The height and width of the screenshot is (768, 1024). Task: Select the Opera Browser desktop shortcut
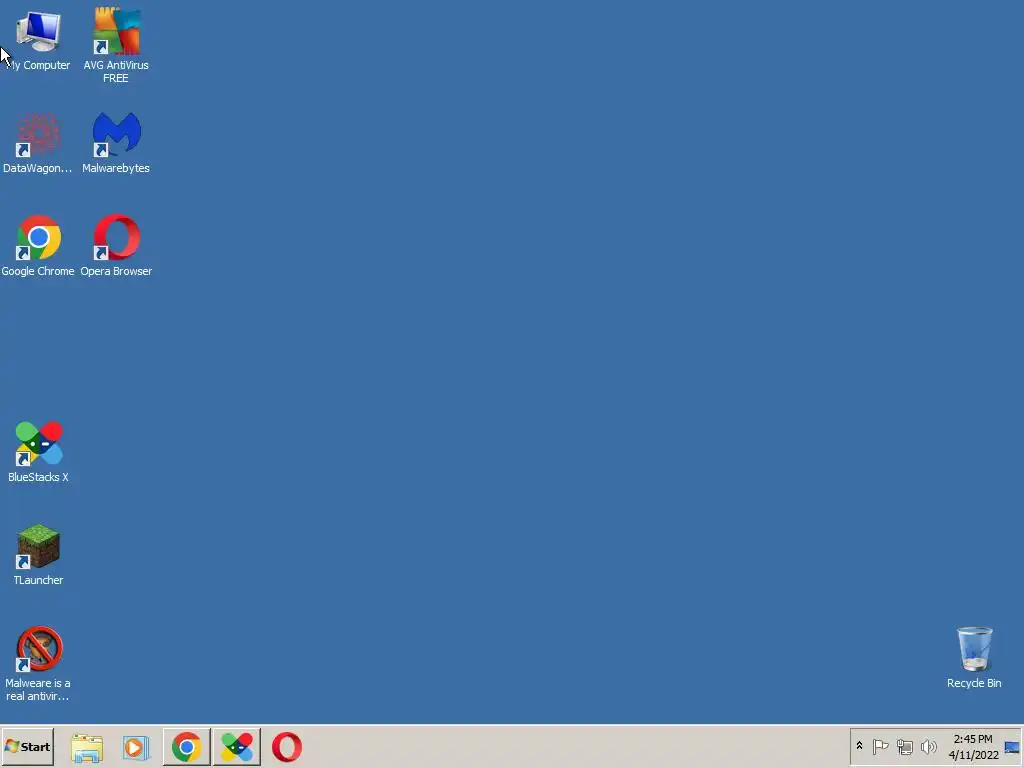[x=116, y=246]
